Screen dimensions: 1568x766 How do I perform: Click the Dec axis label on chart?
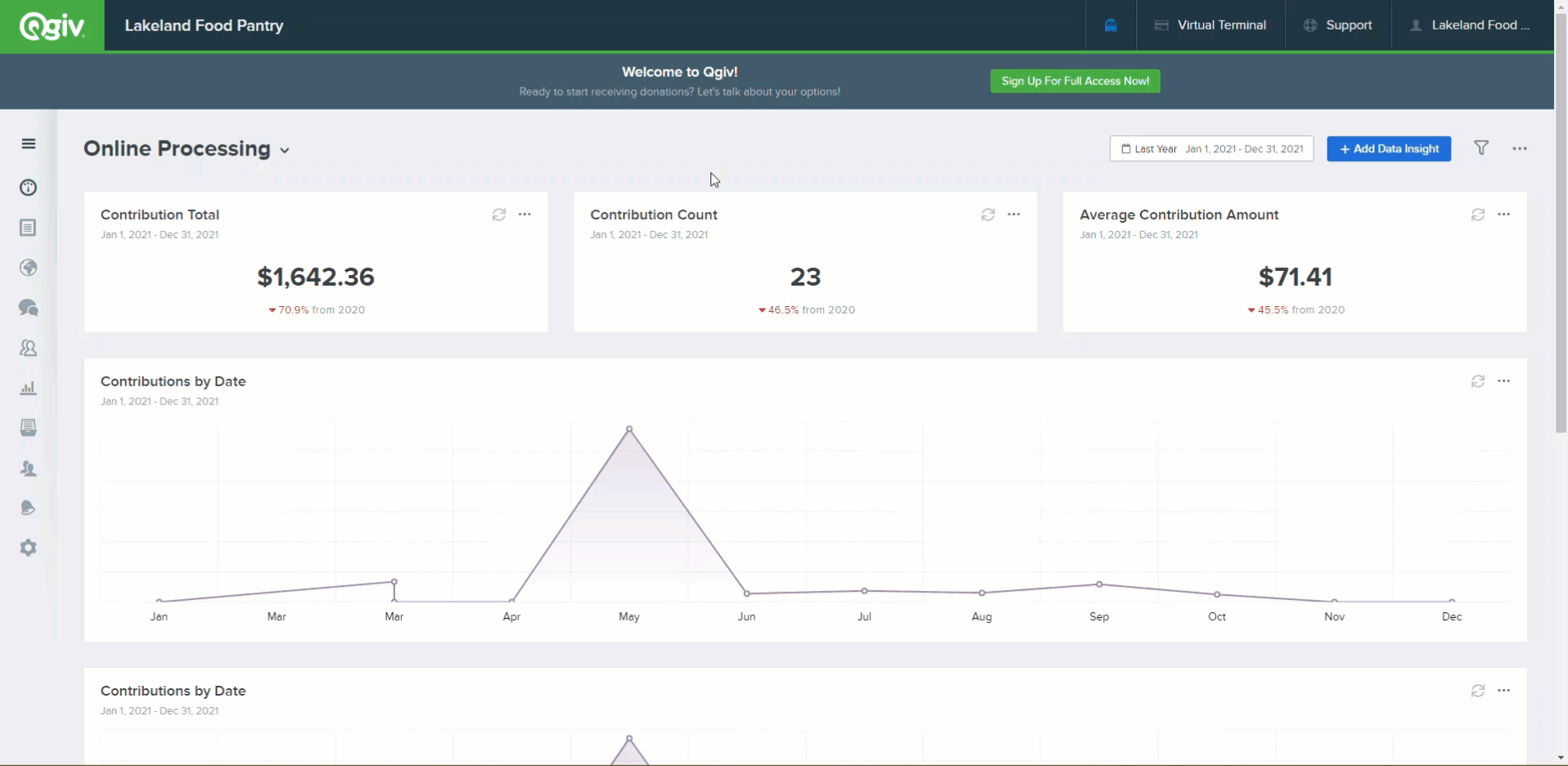point(1452,617)
